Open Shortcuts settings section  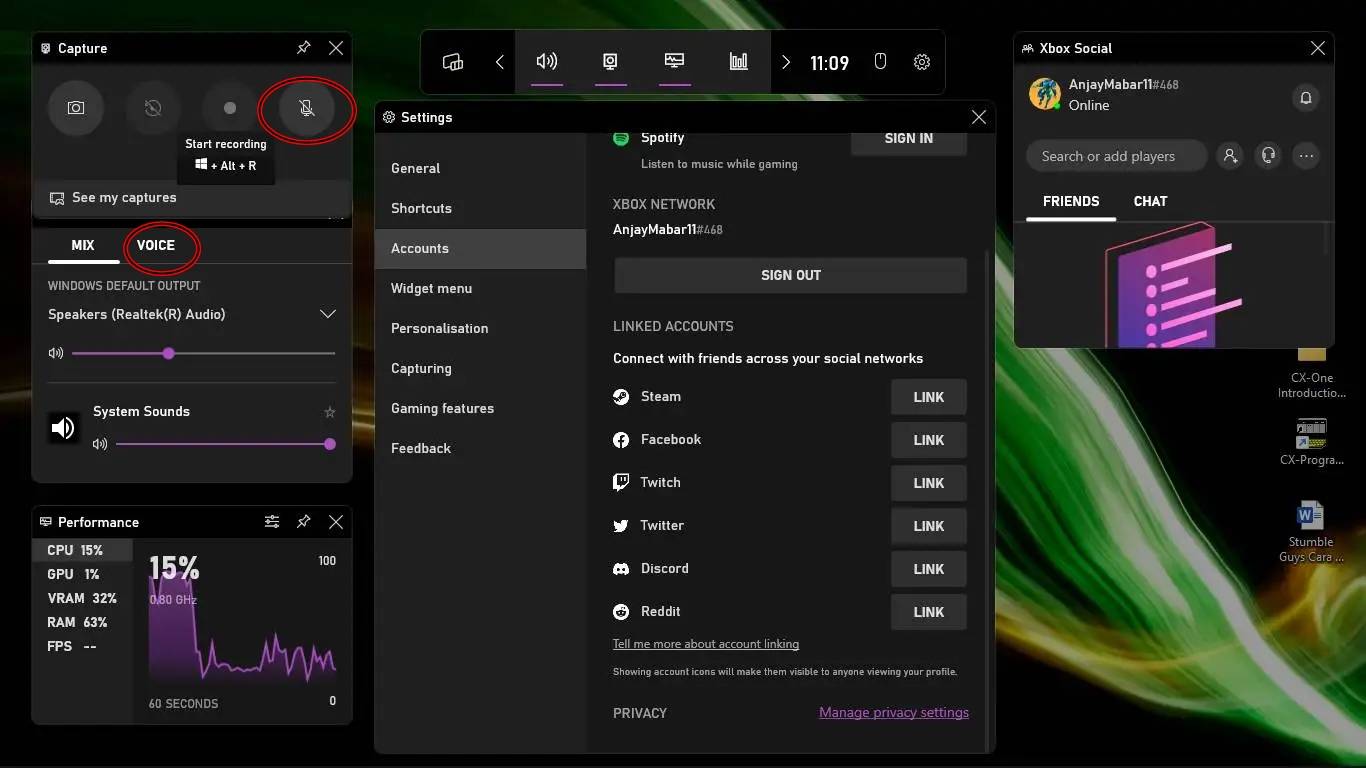(480, 209)
